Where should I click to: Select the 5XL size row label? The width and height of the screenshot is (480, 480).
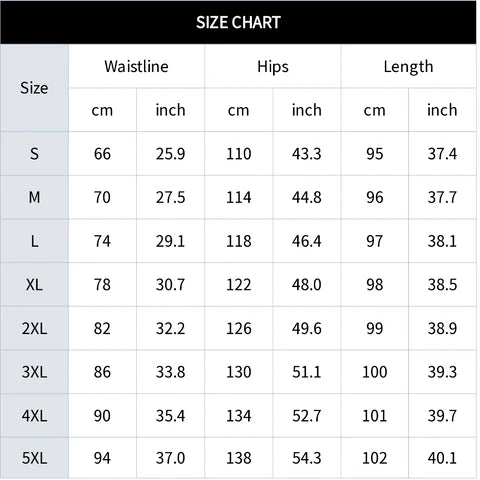[x=34, y=458]
